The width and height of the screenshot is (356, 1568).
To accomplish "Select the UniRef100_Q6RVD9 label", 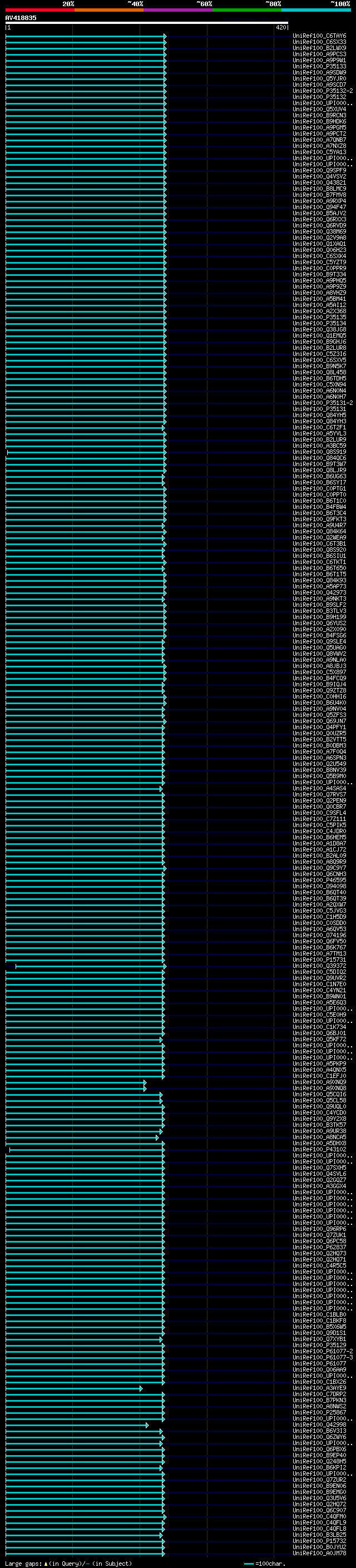I will tap(319, 226).
